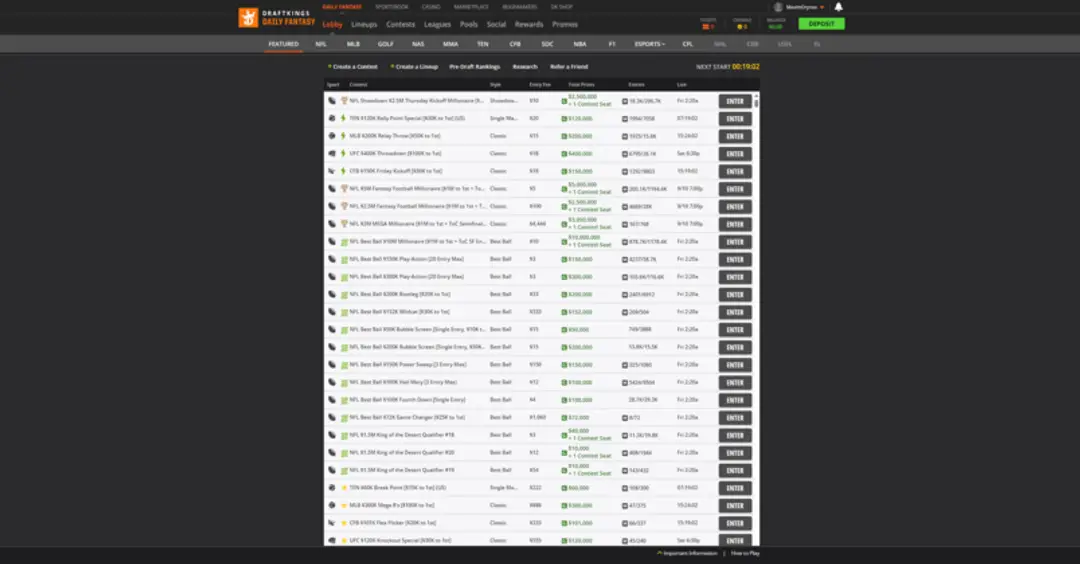Click the Create a Contest link
Screen dimensions: 1080x564
point(355,67)
